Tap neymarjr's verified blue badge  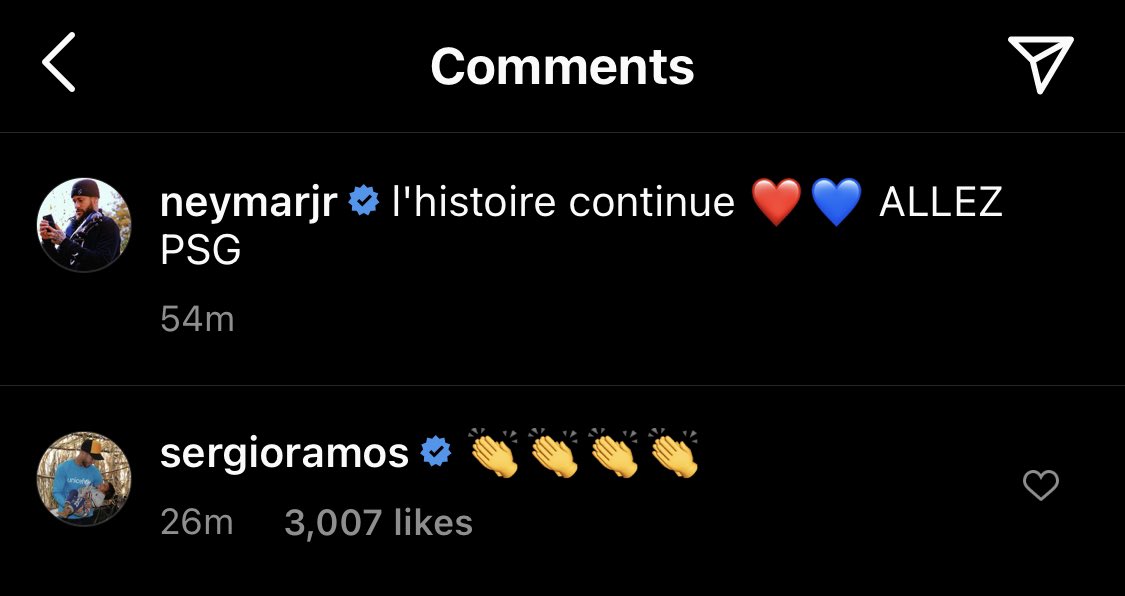364,202
